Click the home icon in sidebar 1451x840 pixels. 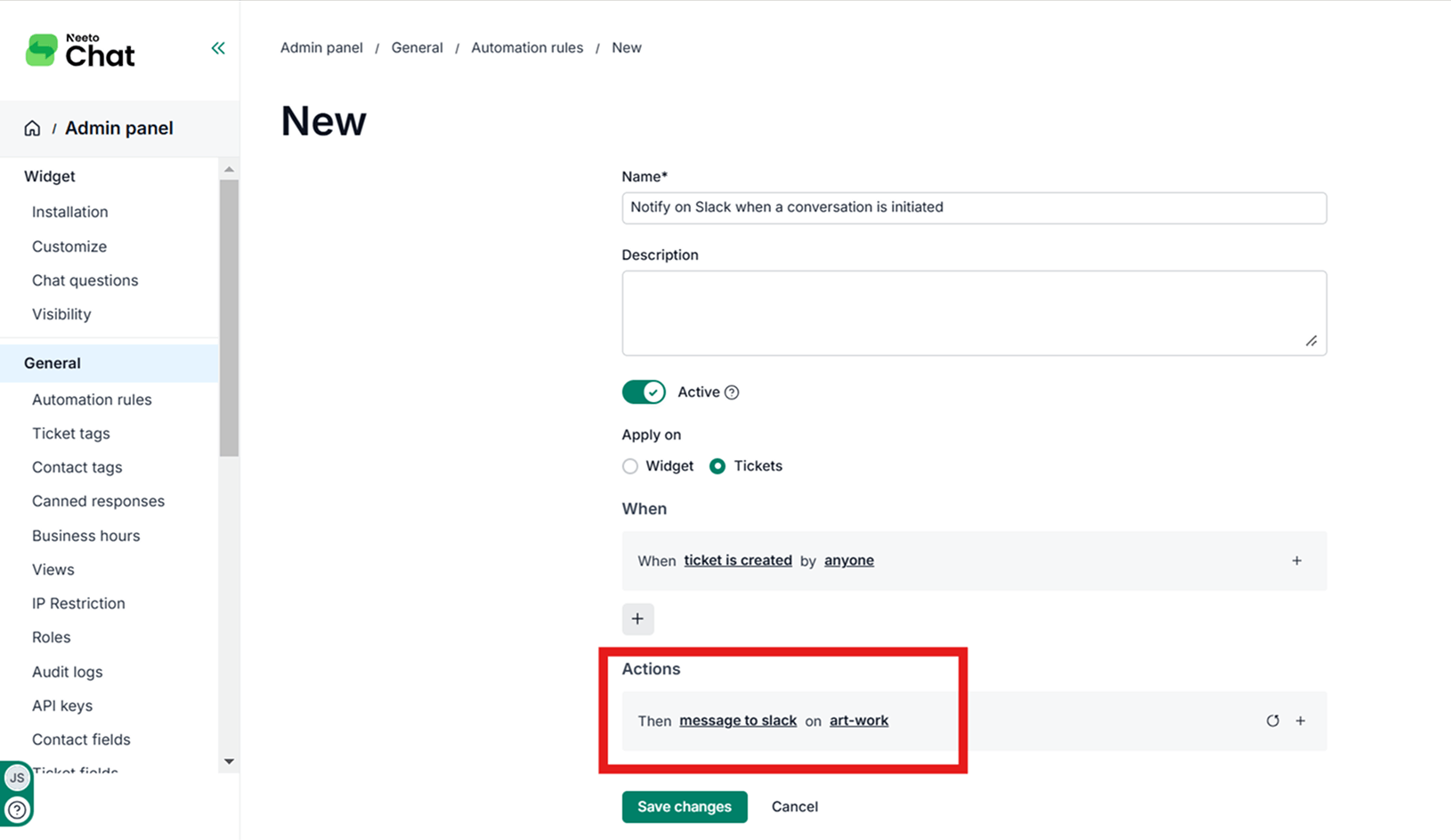(32, 128)
